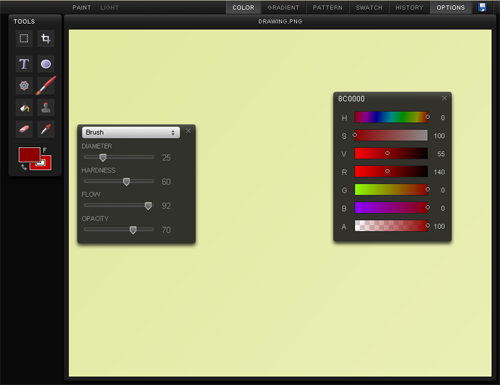
Task: Click the Save floppy disk icon
Action: [x=482, y=7]
